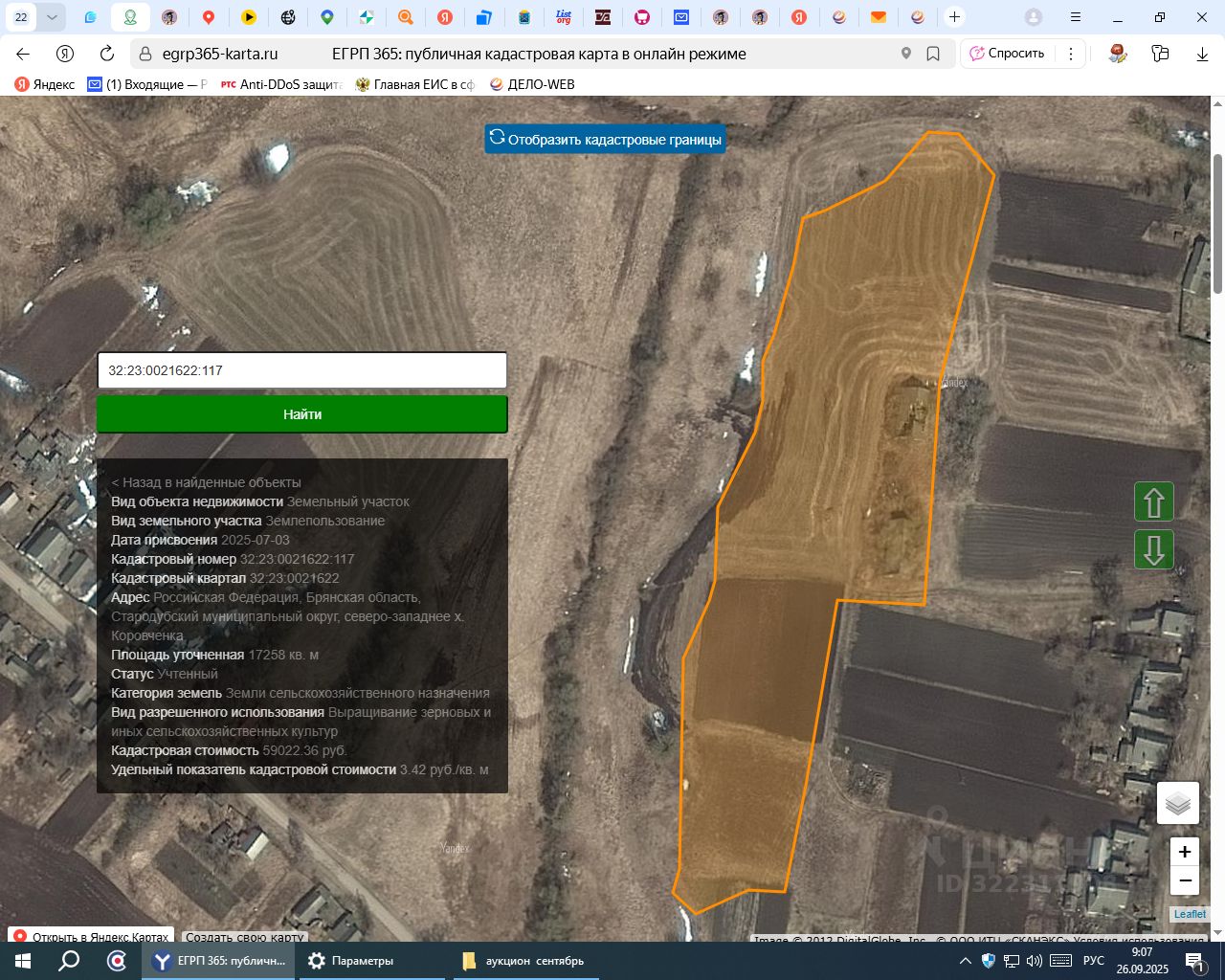
Task: Click the page vertical scrollbar
Action: click(1217, 225)
